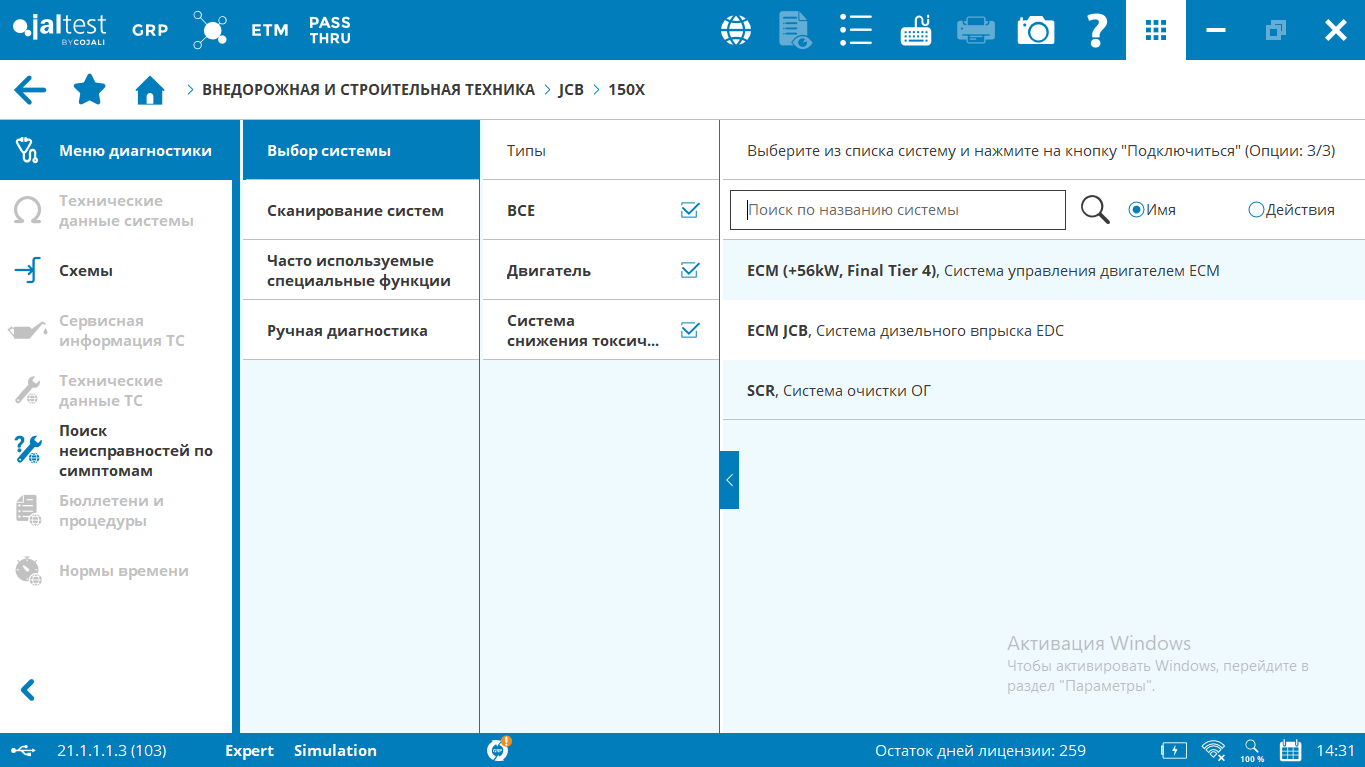This screenshot has height=767, width=1365.
Task: Open favorites with the star icon
Action: coord(90,90)
